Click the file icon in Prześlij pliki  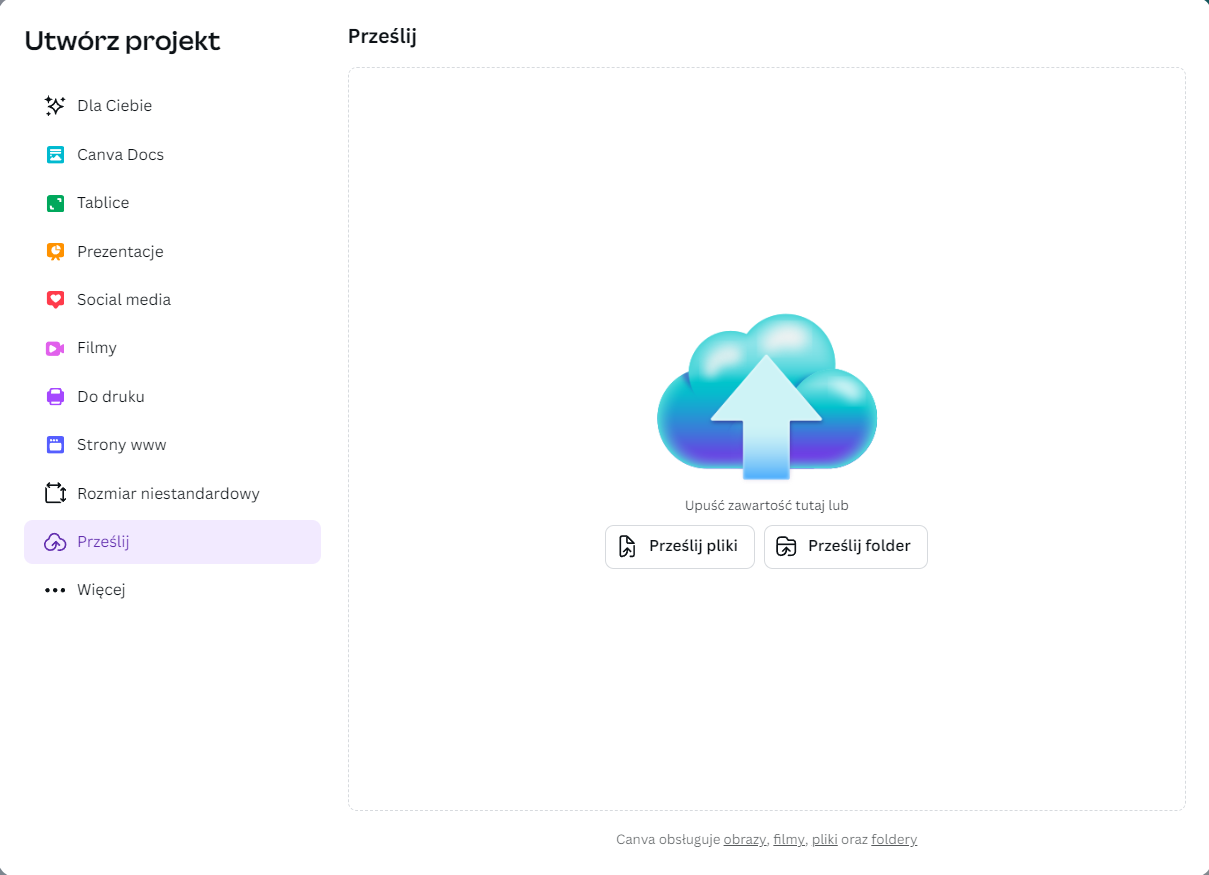click(x=627, y=546)
